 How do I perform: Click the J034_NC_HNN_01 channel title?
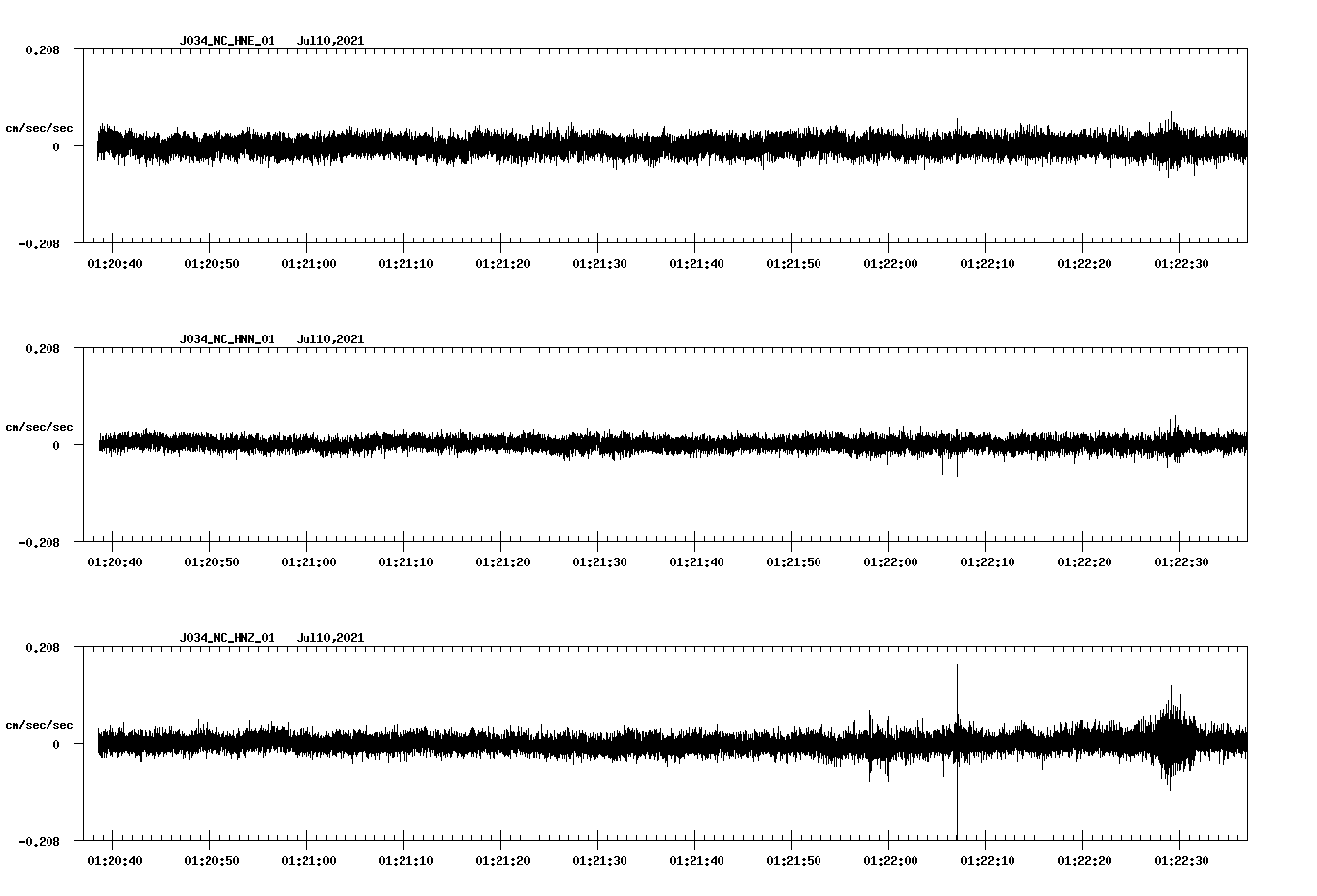(x=227, y=339)
